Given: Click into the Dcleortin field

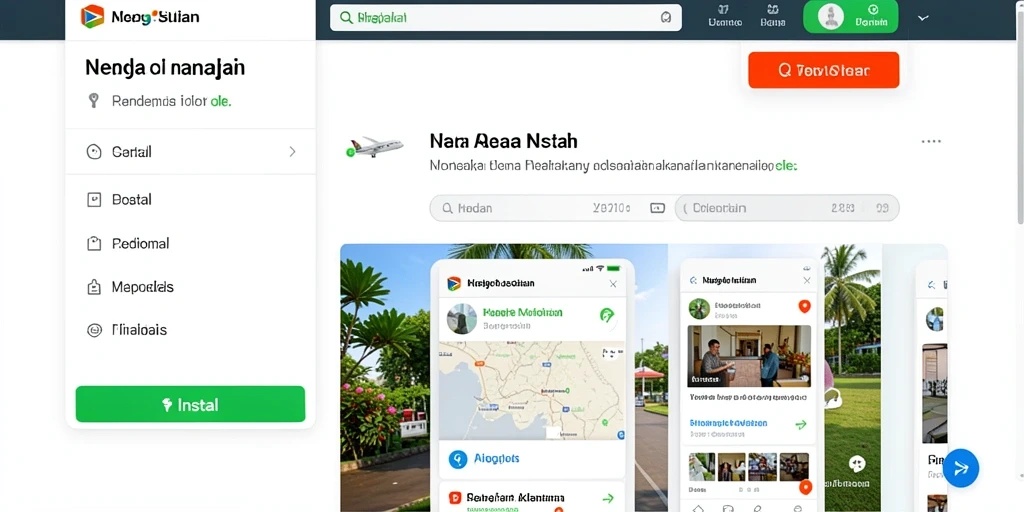Looking at the screenshot, I should tap(787, 208).
